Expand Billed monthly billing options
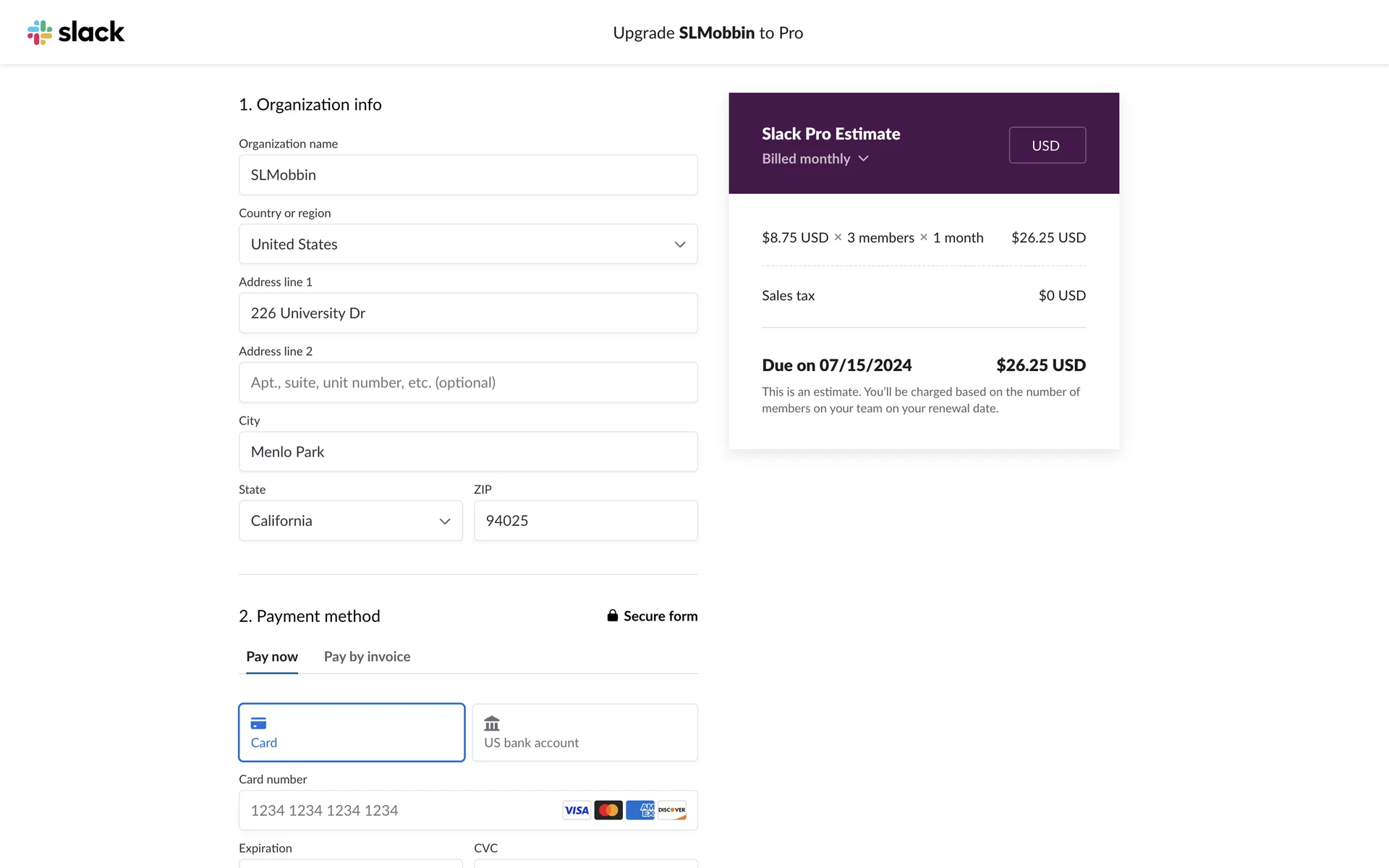Viewport: 1389px width, 868px height. click(x=815, y=158)
